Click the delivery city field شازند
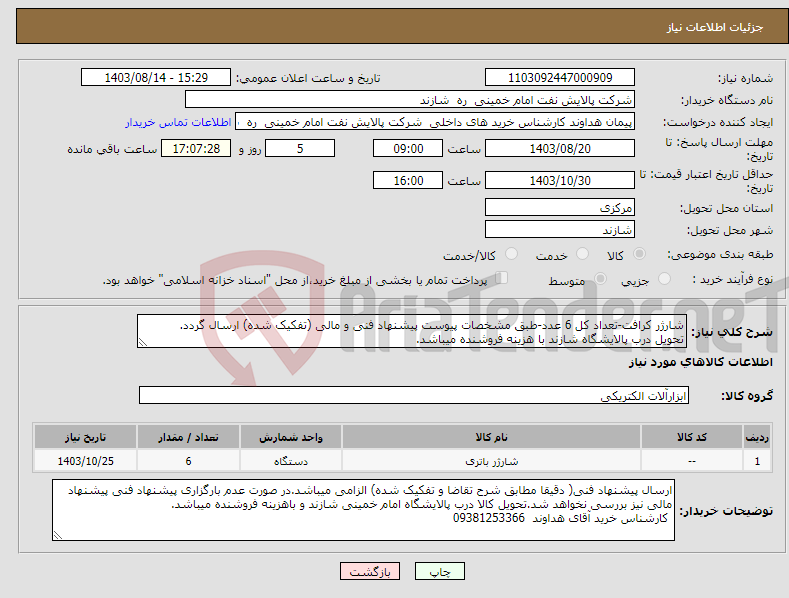The image size is (789, 598). tap(560, 229)
